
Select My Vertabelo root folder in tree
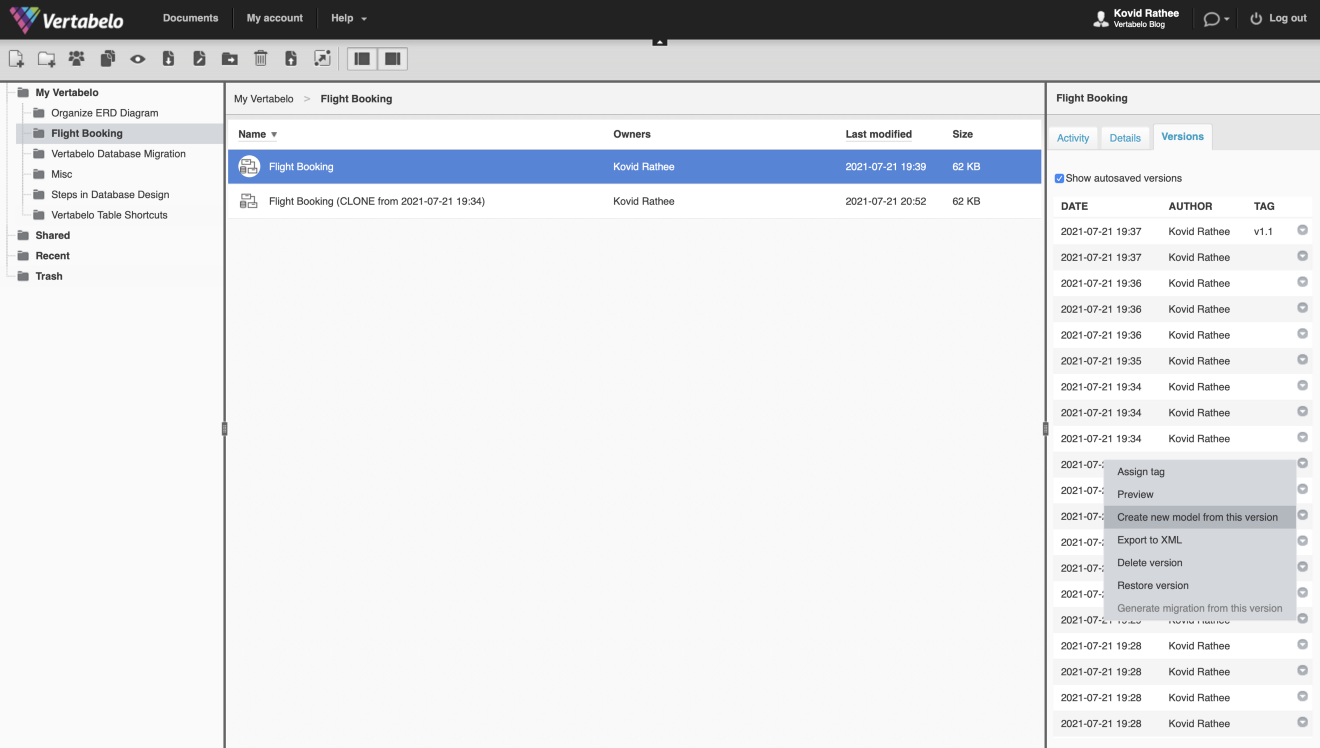pyautogui.click(x=67, y=92)
